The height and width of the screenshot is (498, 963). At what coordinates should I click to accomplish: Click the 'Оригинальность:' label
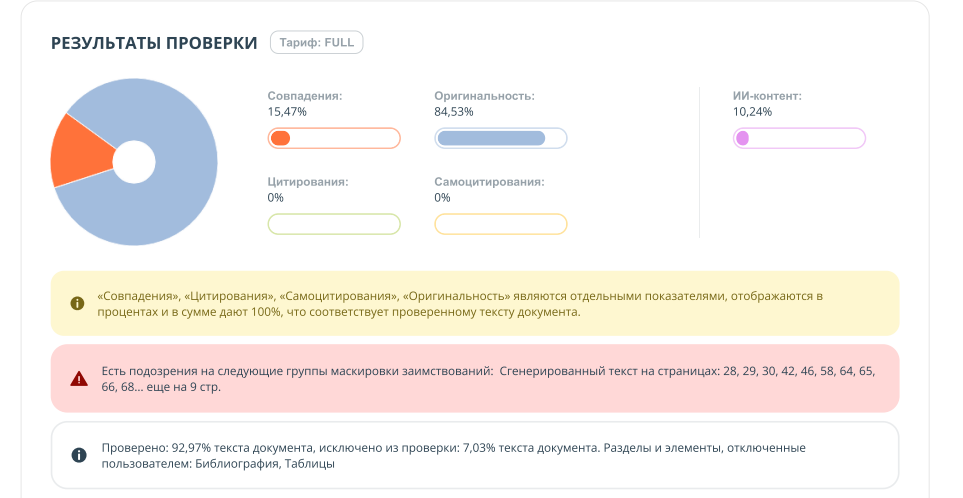point(484,96)
